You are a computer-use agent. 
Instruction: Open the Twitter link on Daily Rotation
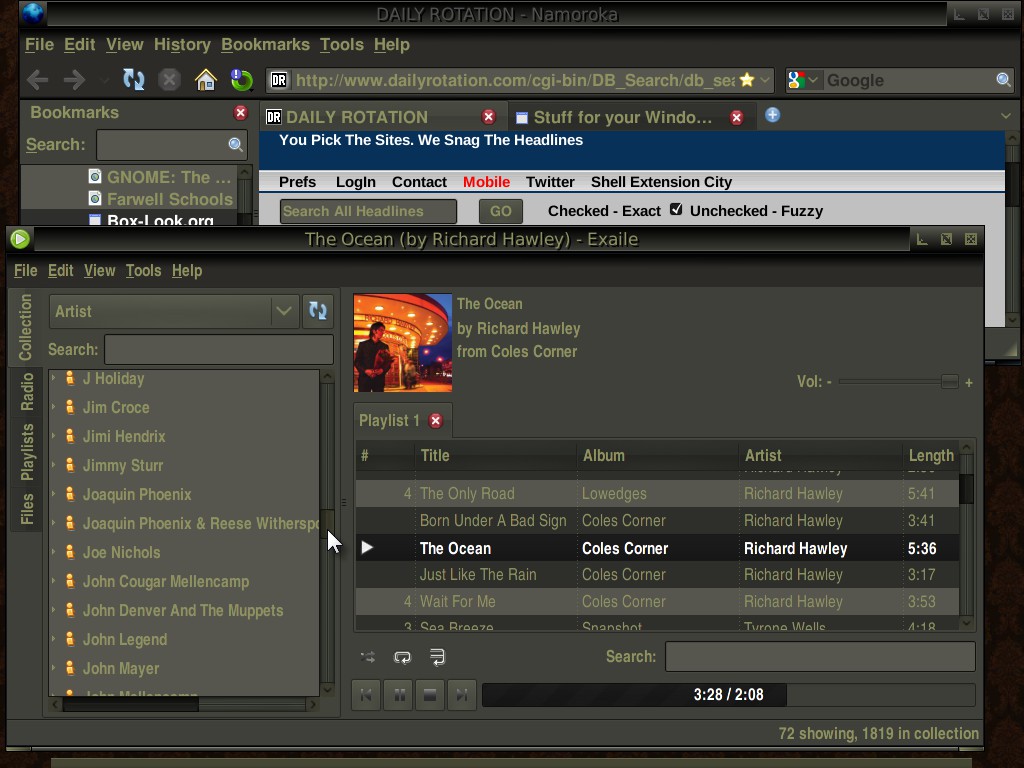(x=551, y=182)
